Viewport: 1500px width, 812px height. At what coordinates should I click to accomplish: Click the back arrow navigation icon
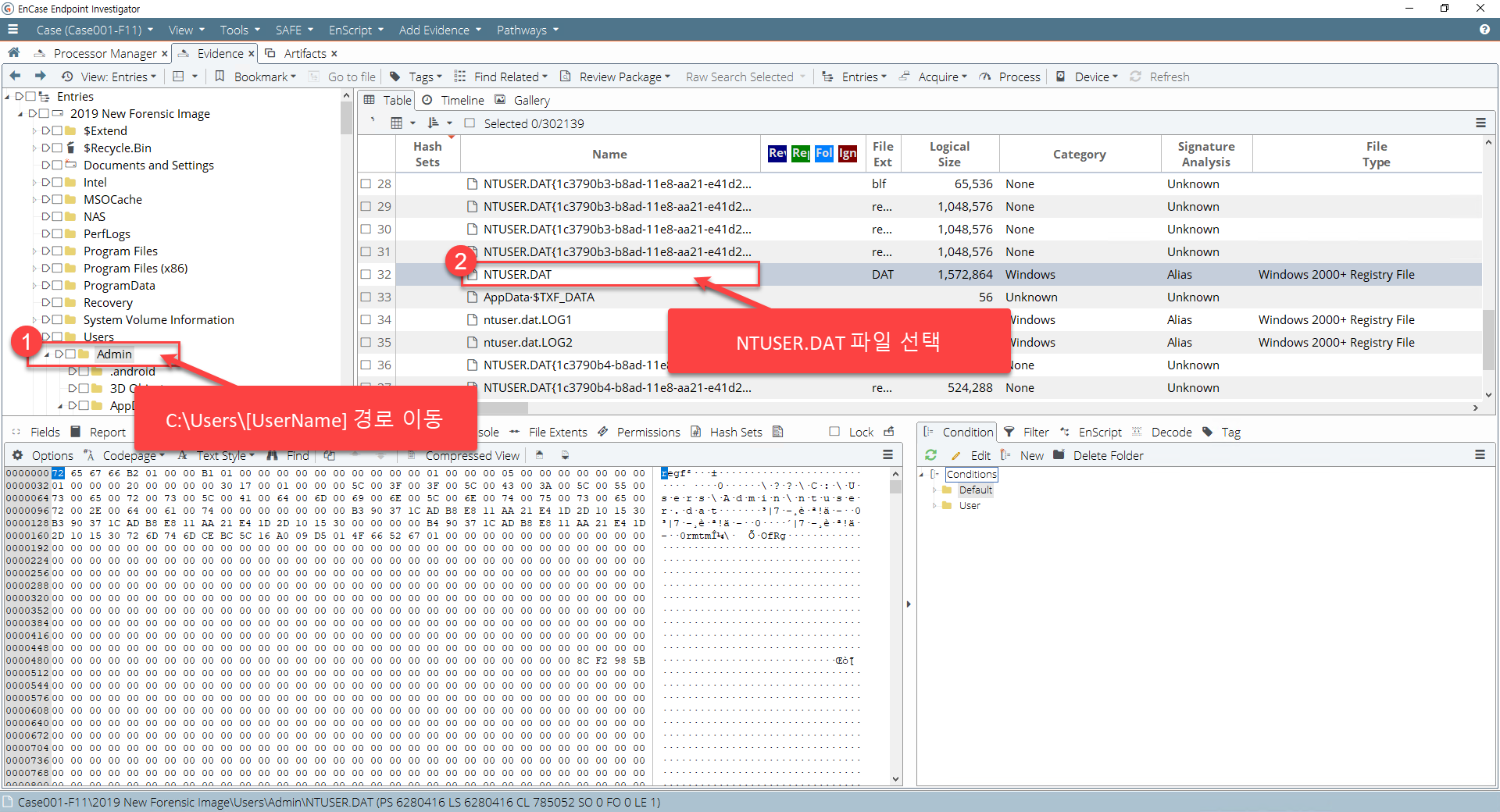click(15, 77)
